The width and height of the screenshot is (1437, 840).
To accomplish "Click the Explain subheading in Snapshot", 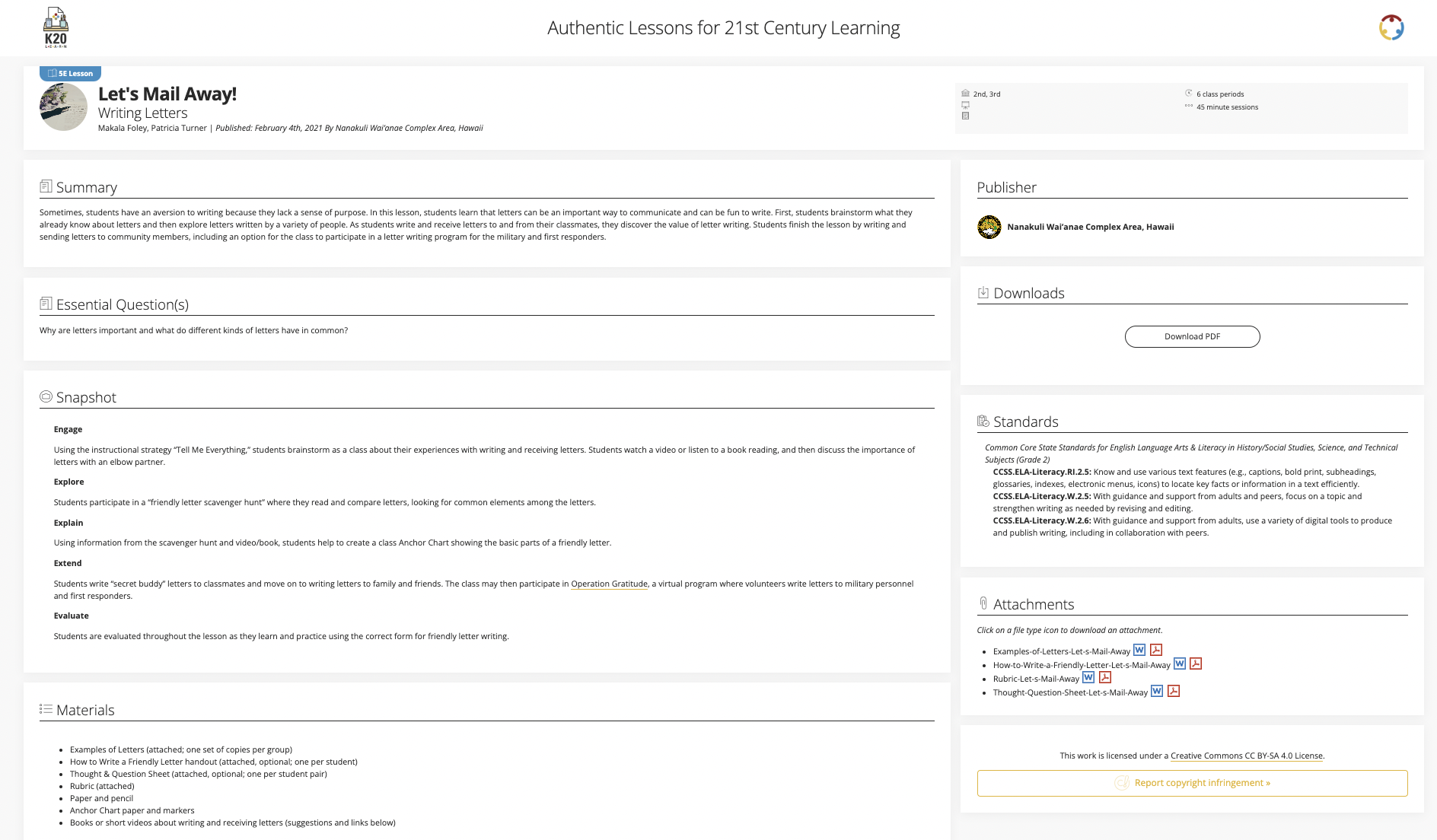I will 69,523.
